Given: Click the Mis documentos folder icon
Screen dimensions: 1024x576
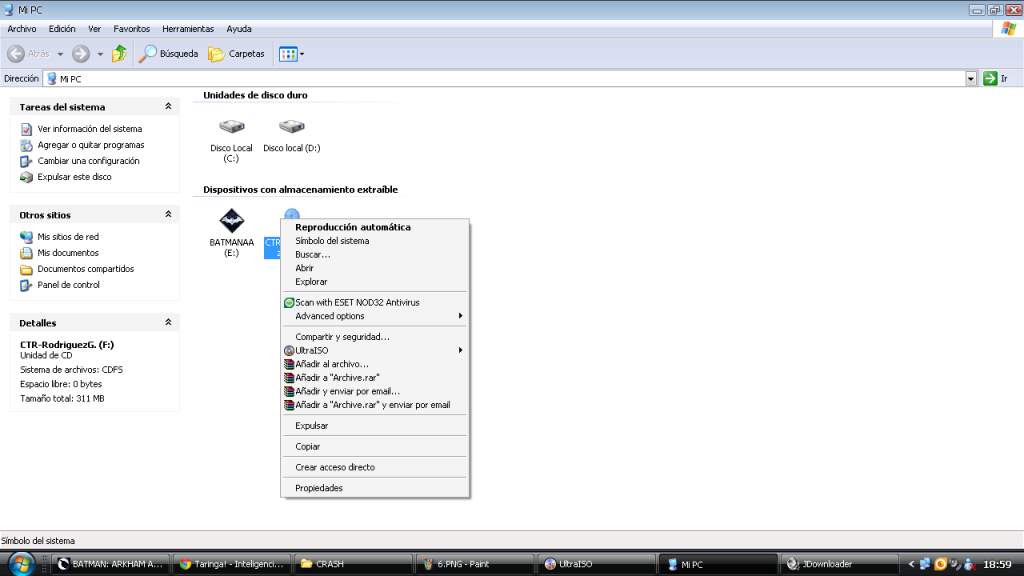Looking at the screenshot, I should pyautogui.click(x=26, y=253).
